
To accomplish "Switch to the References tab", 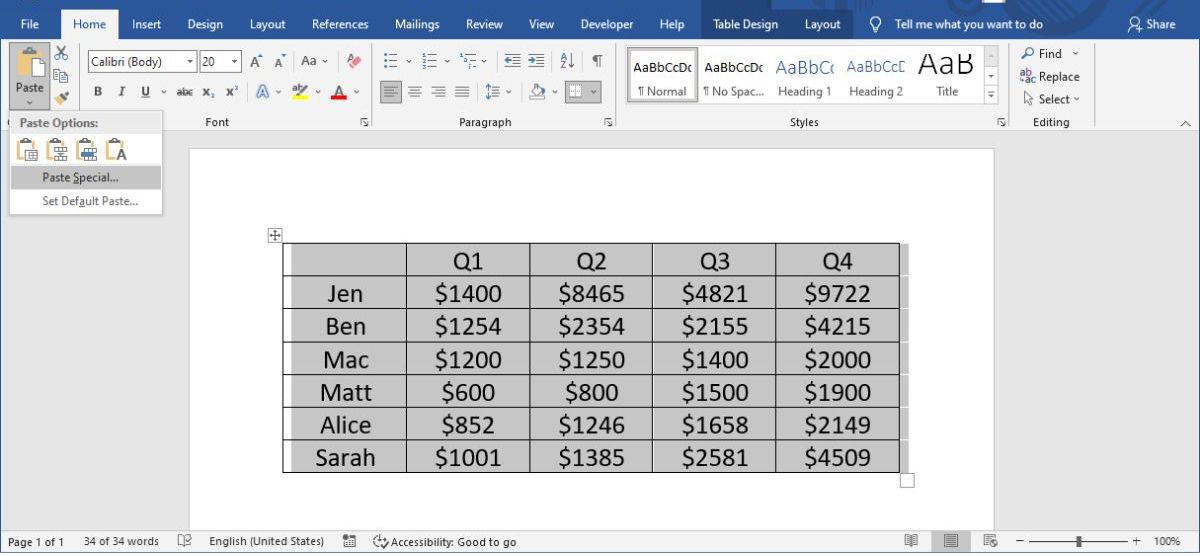I will [340, 24].
